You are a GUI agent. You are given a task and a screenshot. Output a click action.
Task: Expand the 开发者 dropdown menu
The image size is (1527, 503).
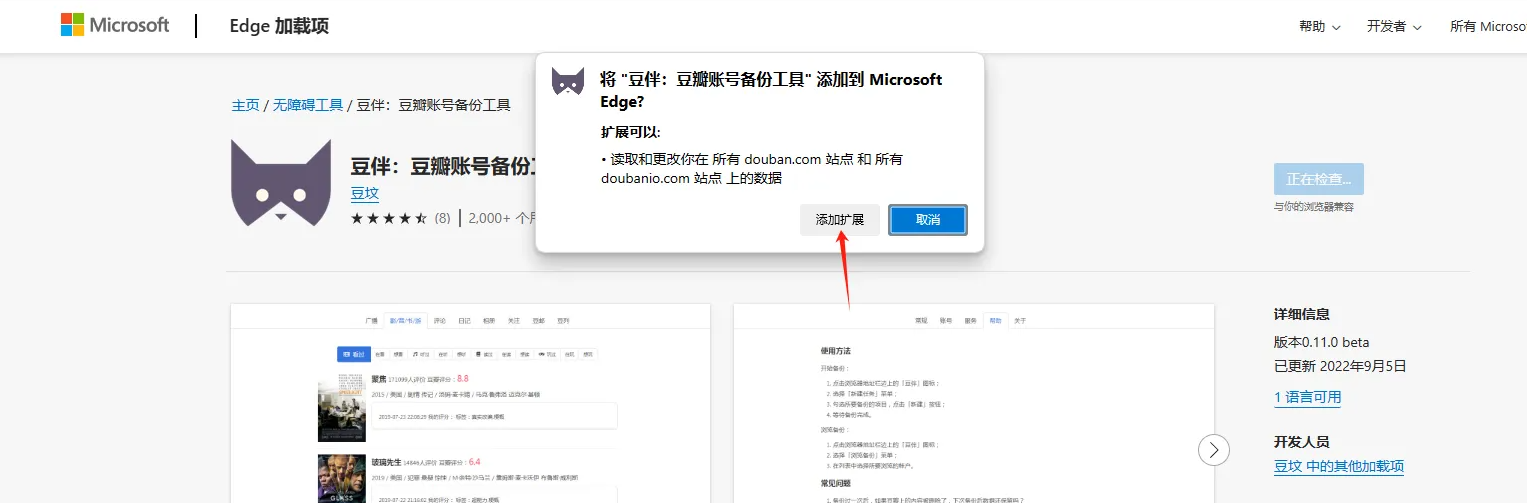click(1393, 27)
